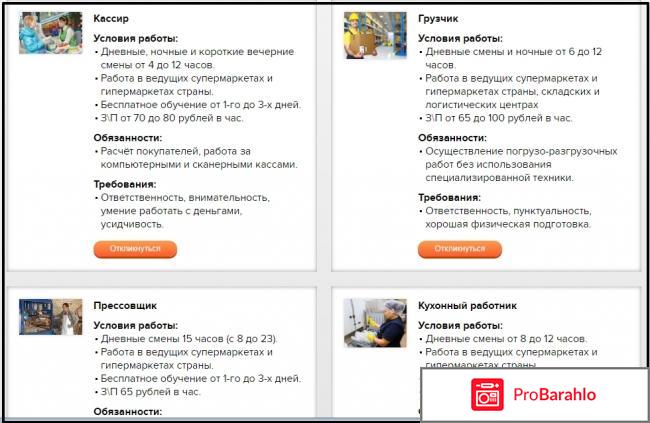Click Условия работы heading in Кассир card
Image resolution: width=650 pixels, height=423 pixels.
coord(136,39)
